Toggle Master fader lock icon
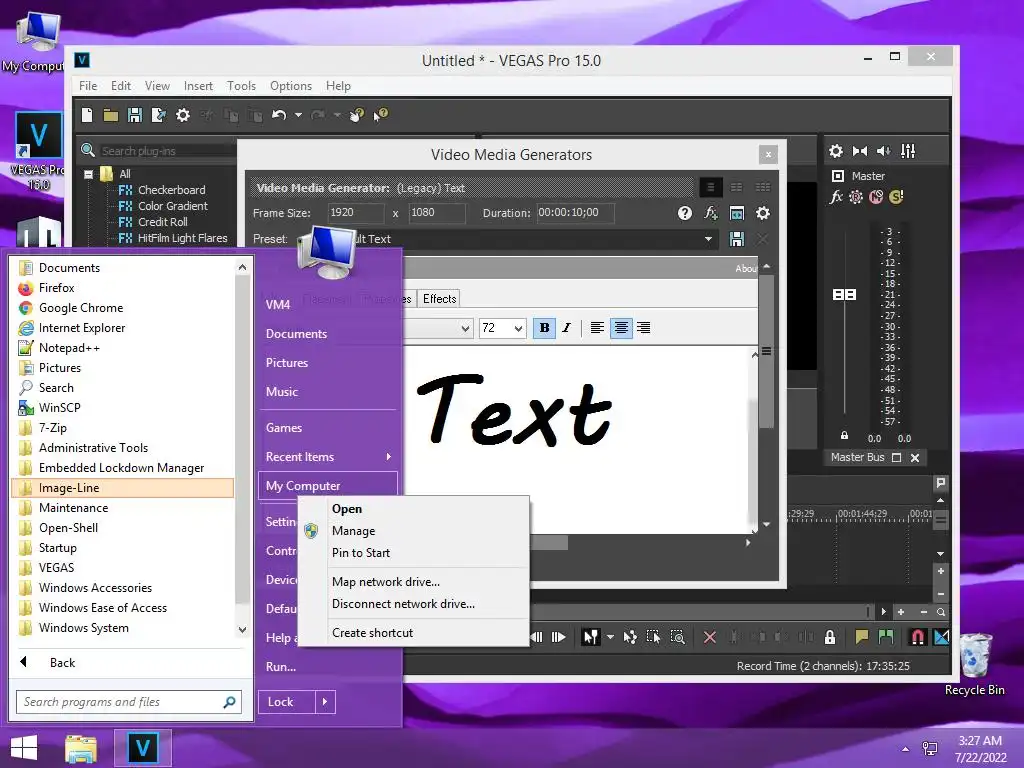This screenshot has height=768, width=1024. [844, 436]
